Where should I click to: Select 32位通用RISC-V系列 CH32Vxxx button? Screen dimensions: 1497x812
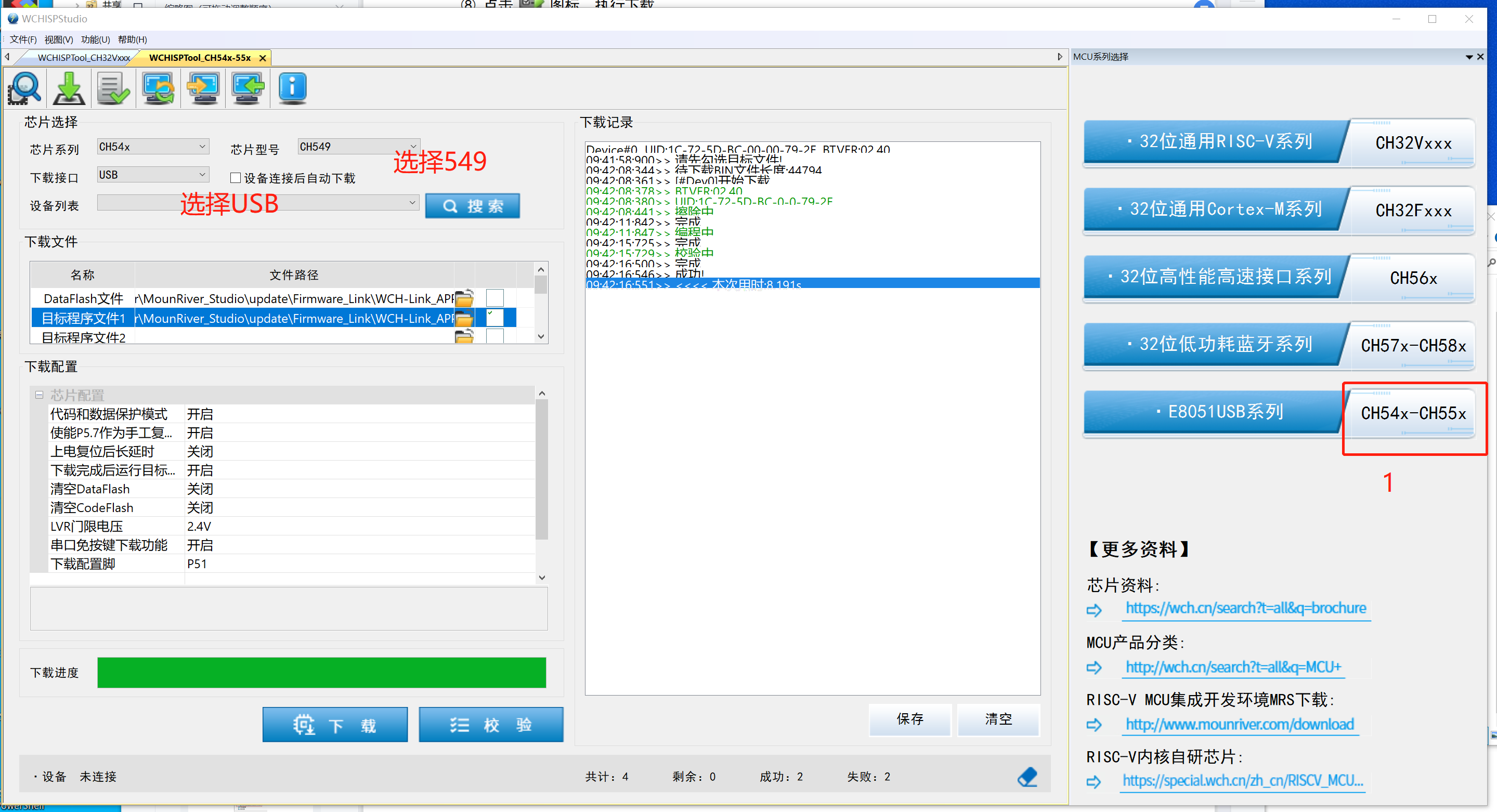pos(1279,142)
